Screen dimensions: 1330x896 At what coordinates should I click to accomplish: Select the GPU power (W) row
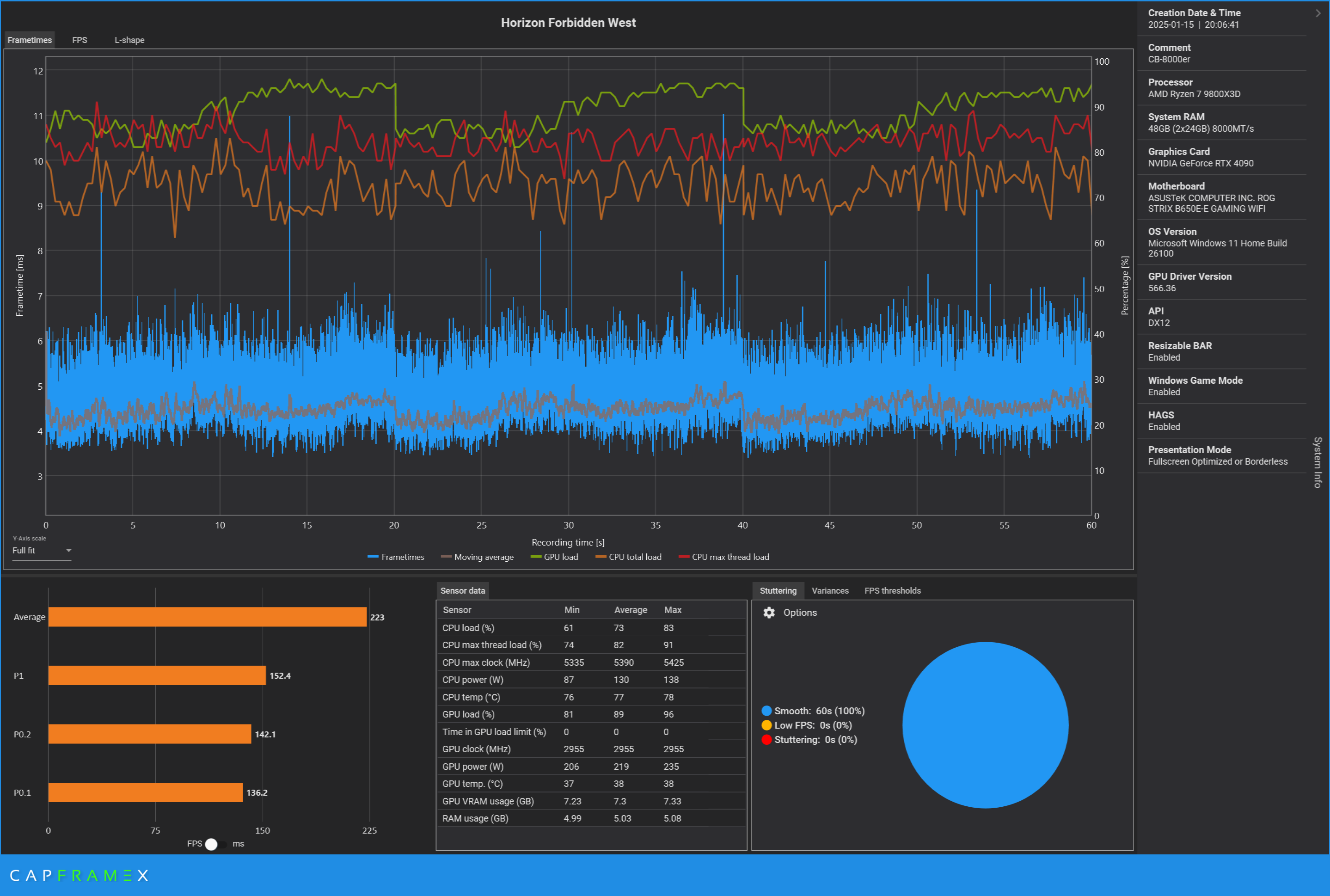591,766
